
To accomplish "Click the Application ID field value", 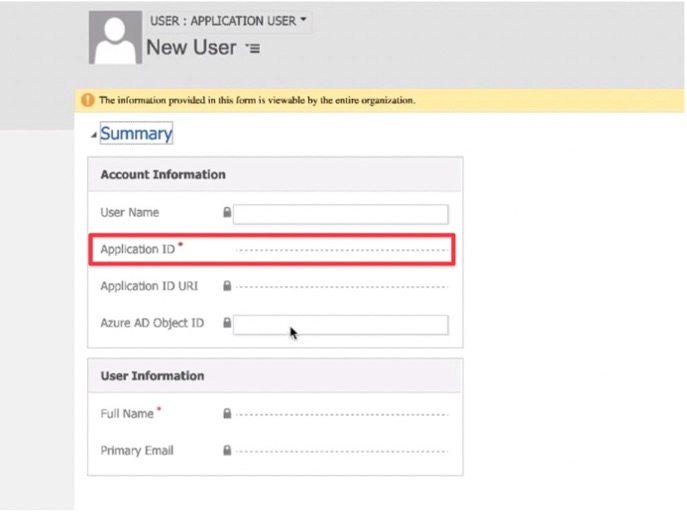I will click(341, 250).
